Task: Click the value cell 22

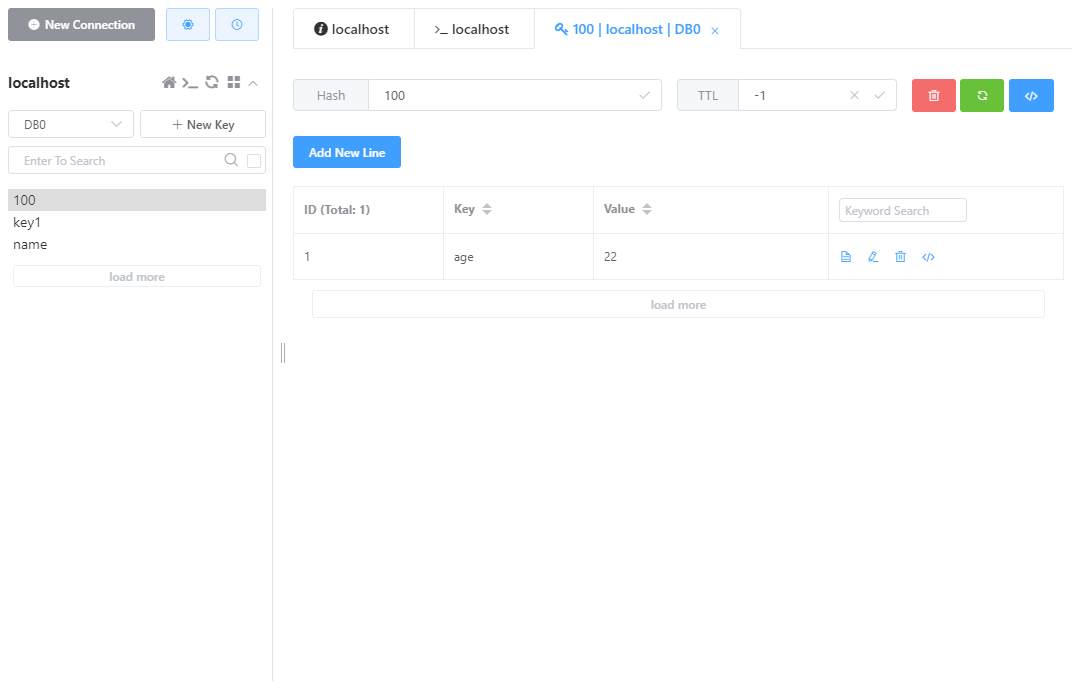Action: (x=711, y=257)
